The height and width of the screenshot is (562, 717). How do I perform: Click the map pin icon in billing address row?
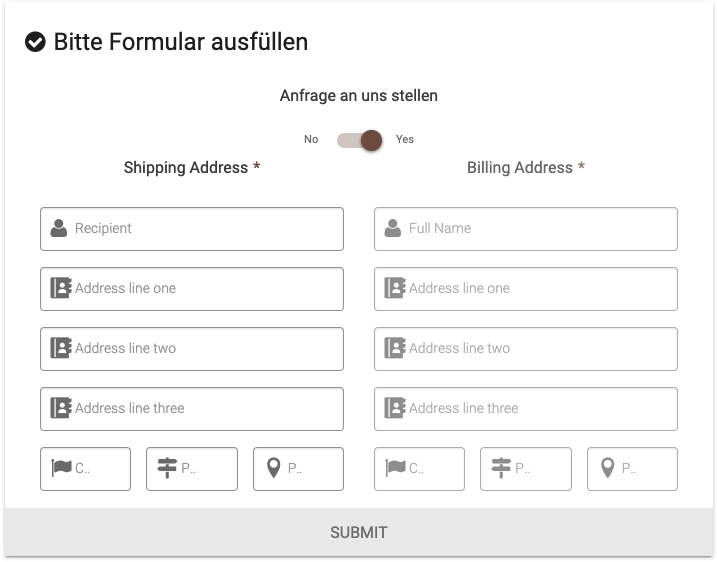(x=607, y=468)
